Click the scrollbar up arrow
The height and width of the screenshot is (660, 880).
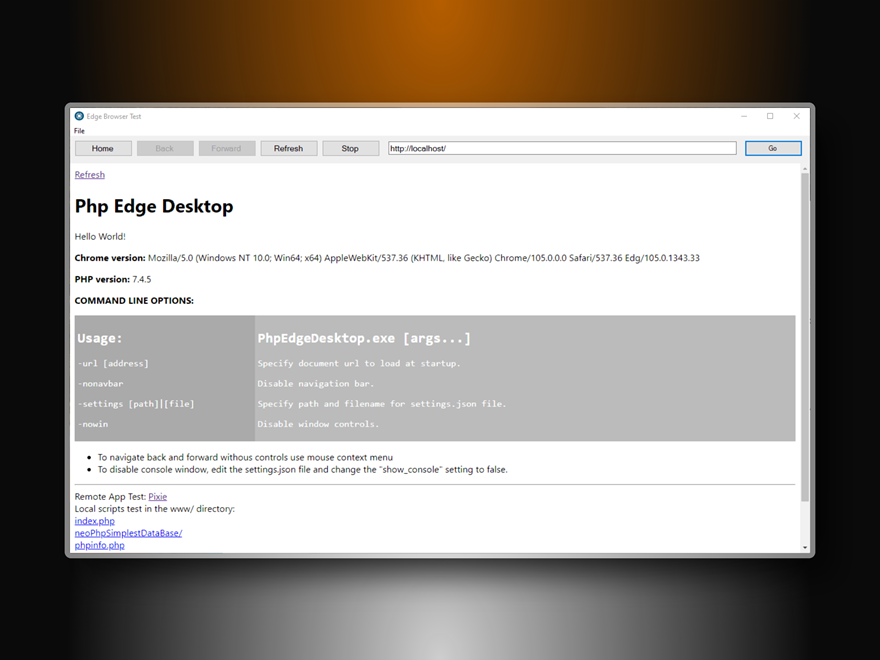[x=805, y=169]
